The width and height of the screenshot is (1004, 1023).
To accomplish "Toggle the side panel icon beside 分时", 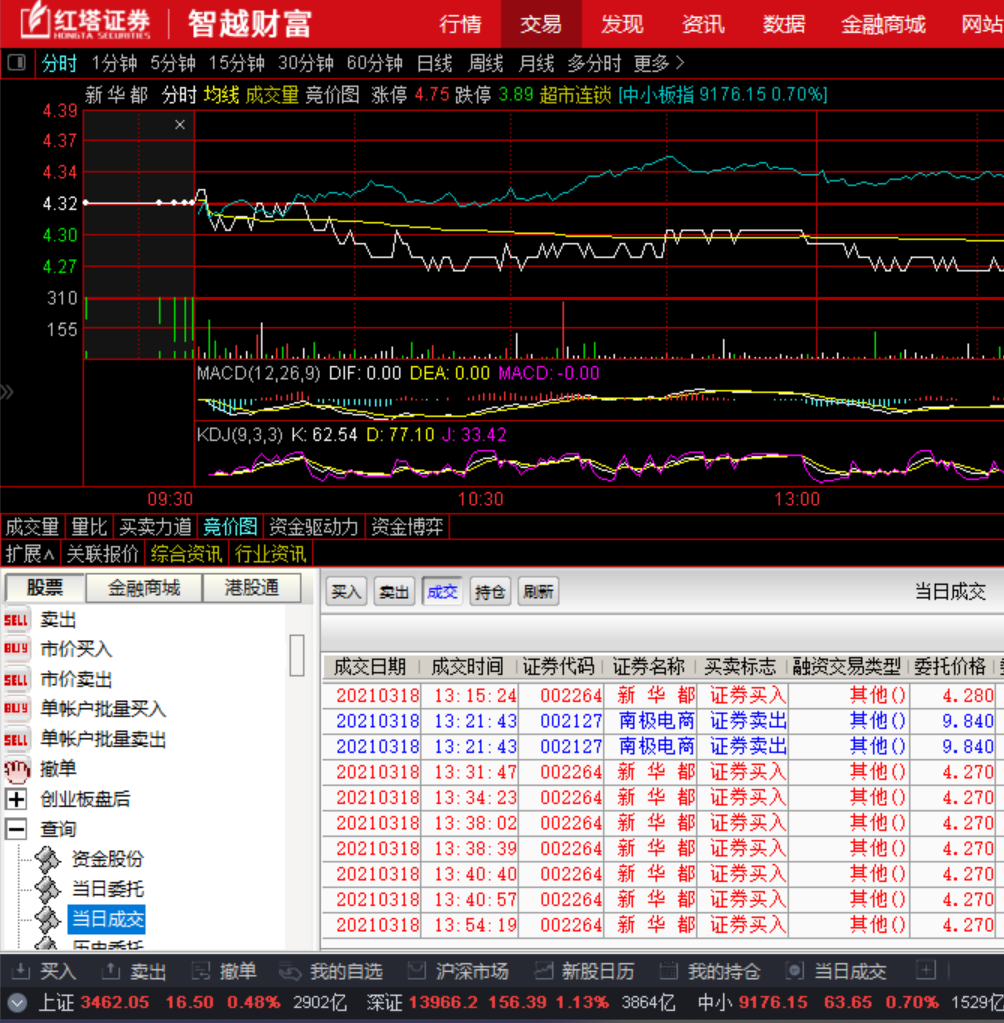I will pos(16,63).
